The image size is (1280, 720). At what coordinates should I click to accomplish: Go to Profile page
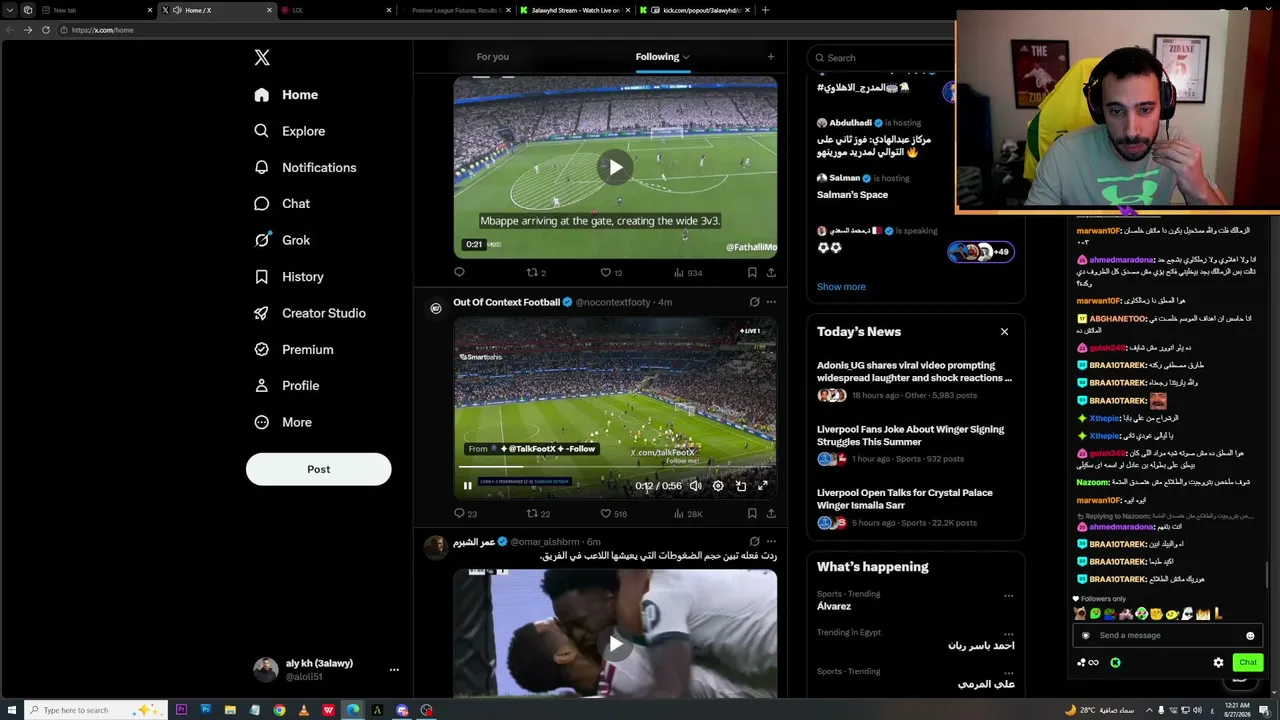pyautogui.click(x=287, y=386)
